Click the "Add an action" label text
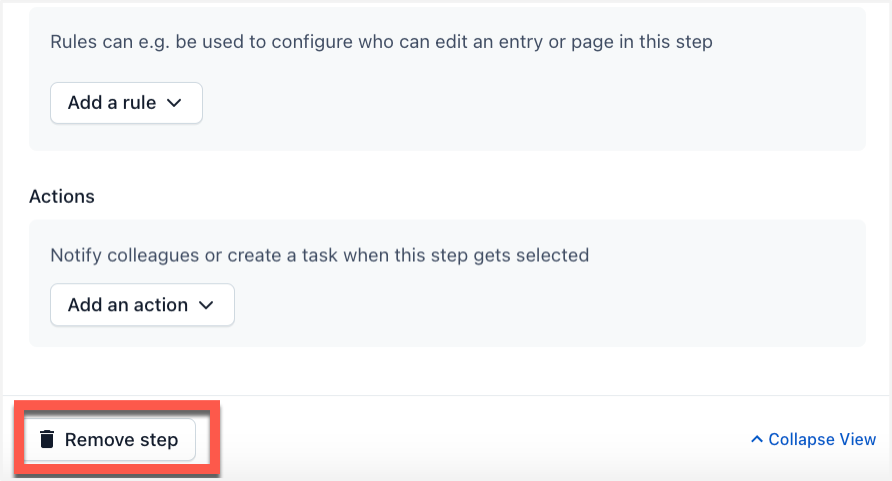Screen dimensions: 892x481 (x=128, y=305)
